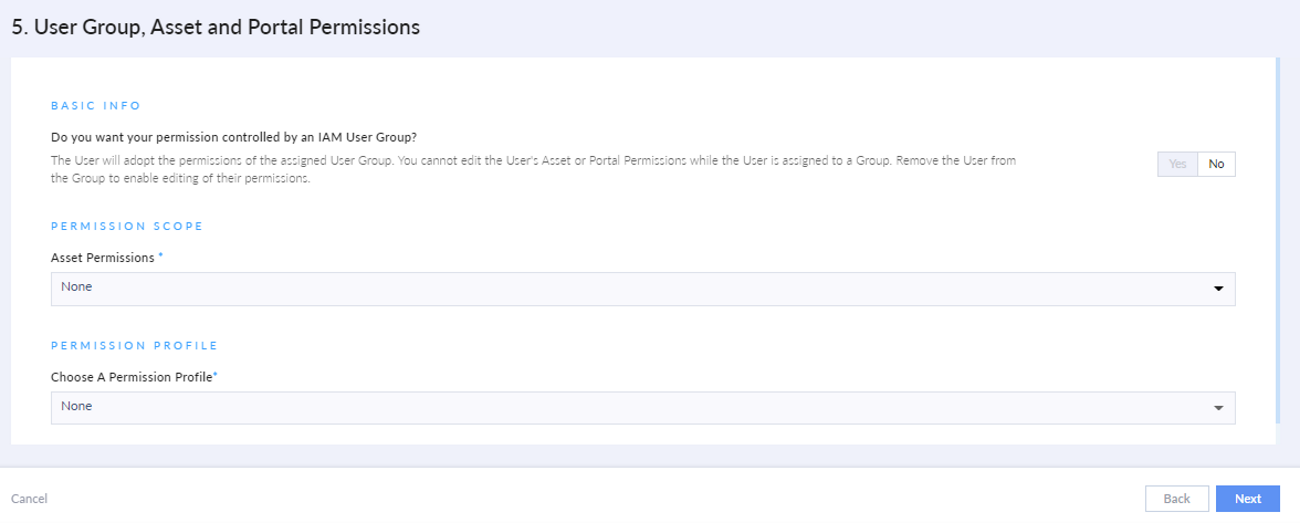Cancel the user setup wizard

click(29, 498)
